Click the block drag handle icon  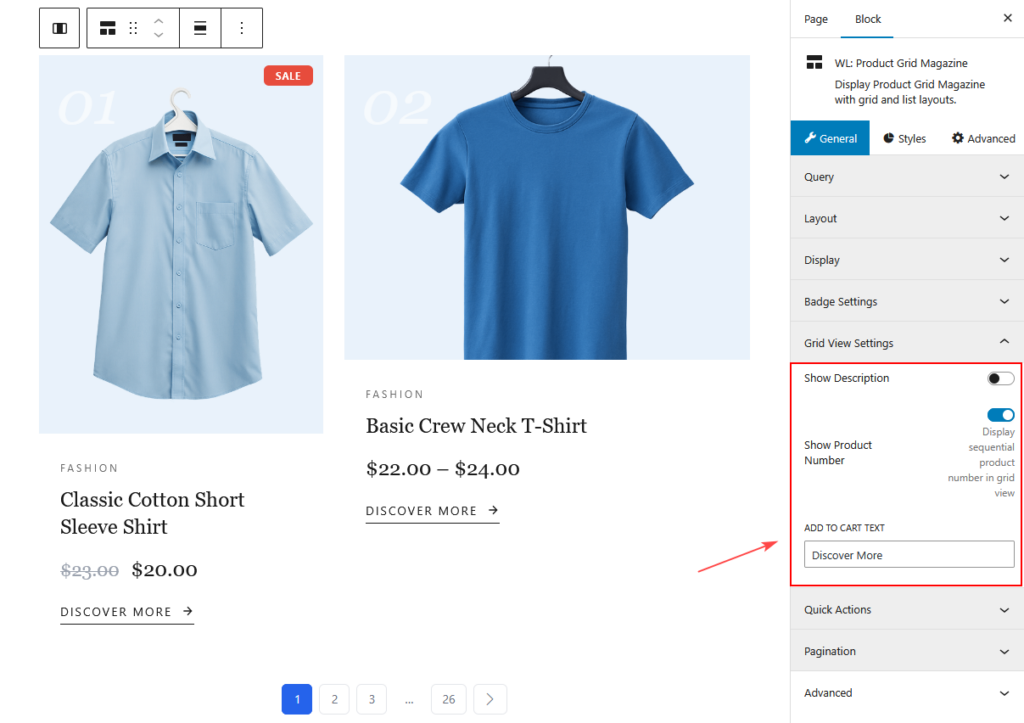click(134, 27)
